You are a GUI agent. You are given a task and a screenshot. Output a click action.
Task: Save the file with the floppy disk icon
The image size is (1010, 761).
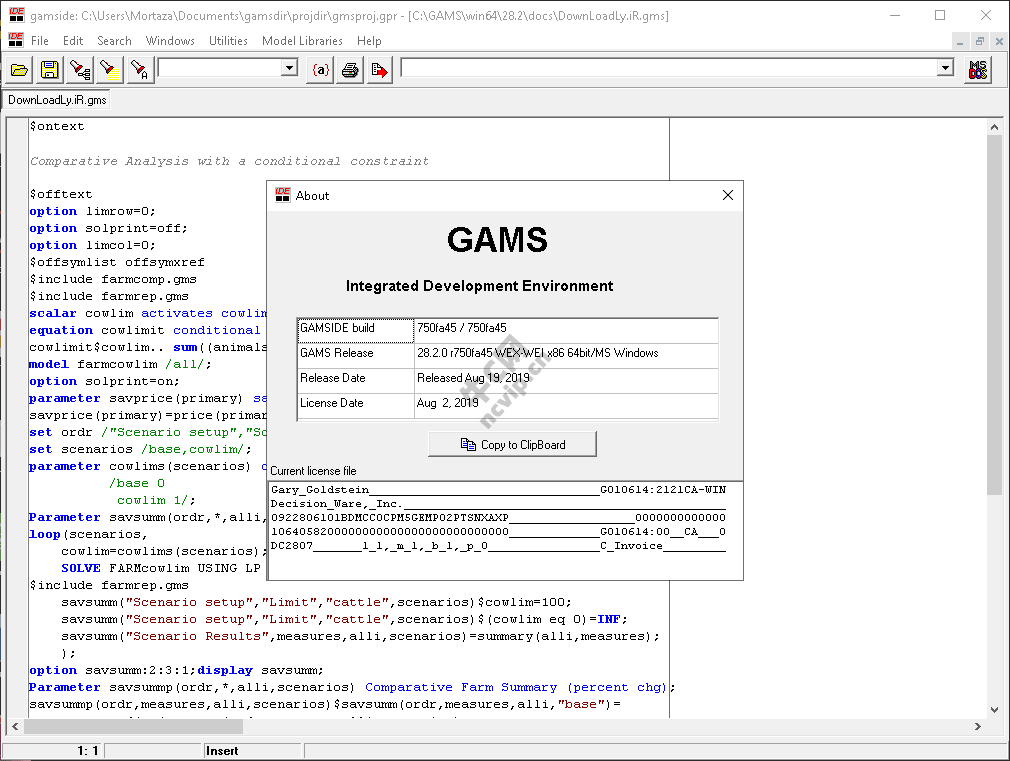[50, 70]
